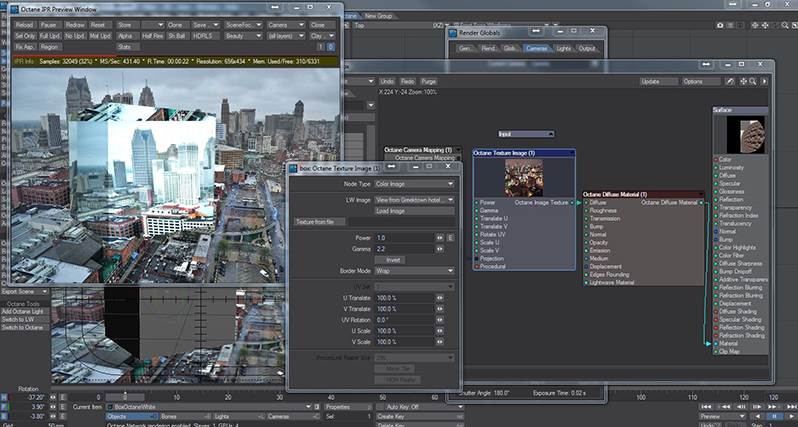Click the envelope E button beside Power
Viewport: 798px width, 427px height.
(451, 237)
